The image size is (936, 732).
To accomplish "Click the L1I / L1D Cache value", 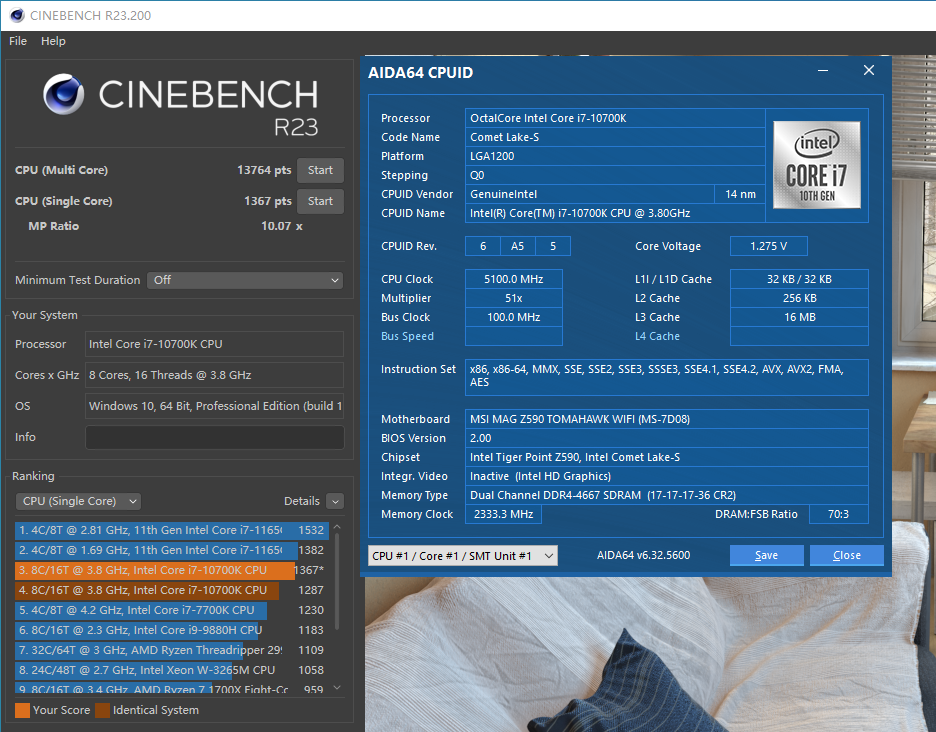I will tap(799, 279).
